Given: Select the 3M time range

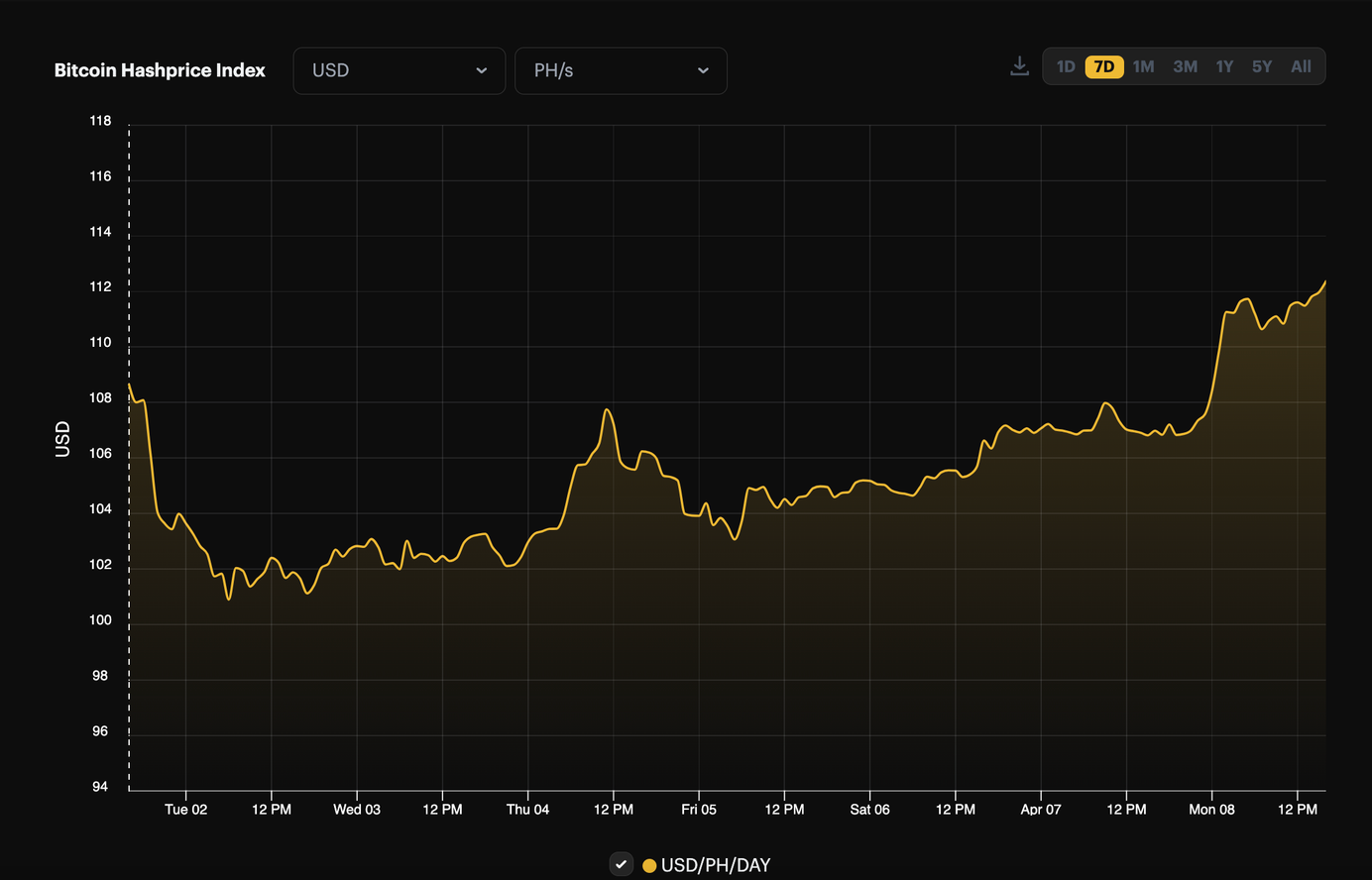Looking at the screenshot, I should [1185, 66].
